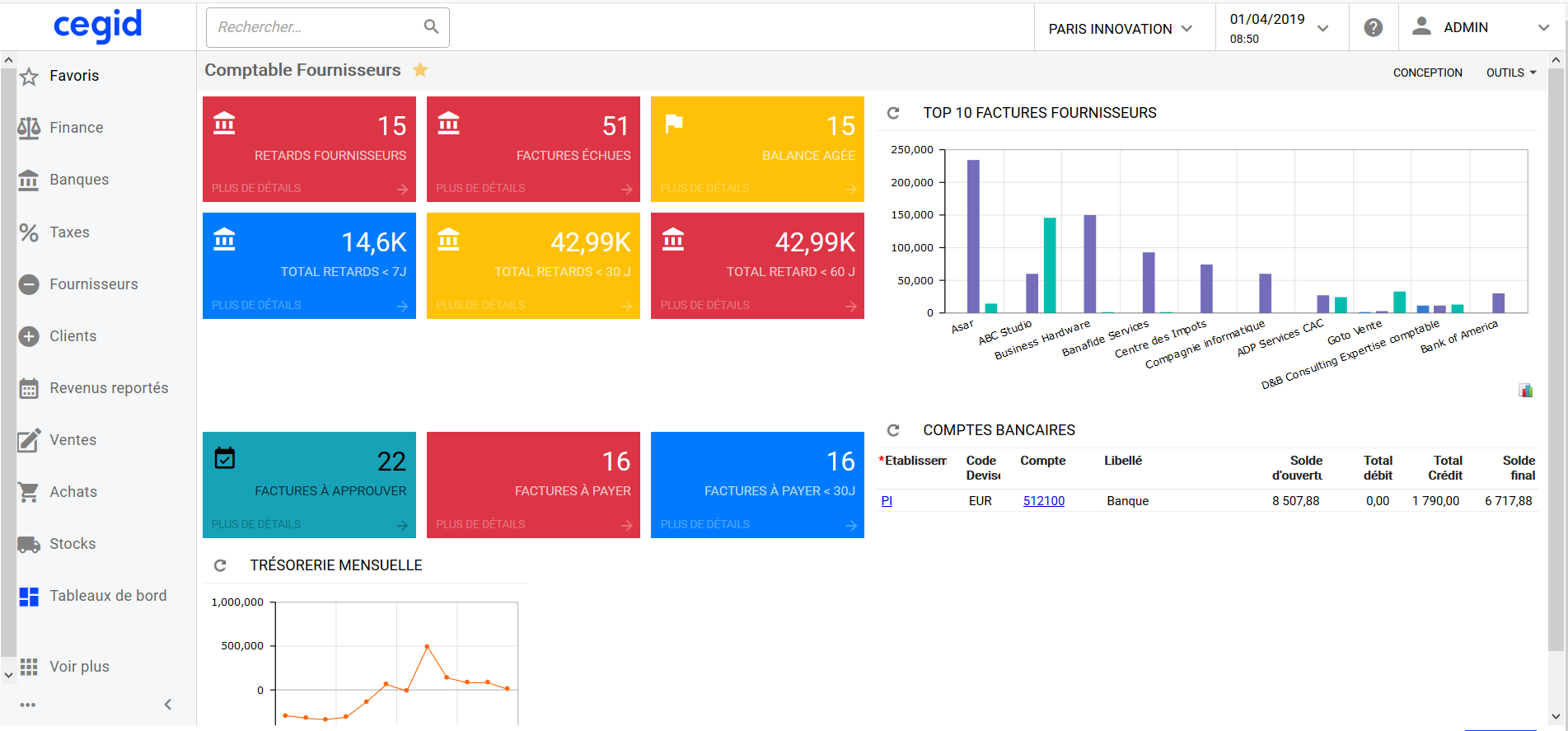Open the Ventes edit-pencil icon
1568x731 pixels.
coord(29,440)
